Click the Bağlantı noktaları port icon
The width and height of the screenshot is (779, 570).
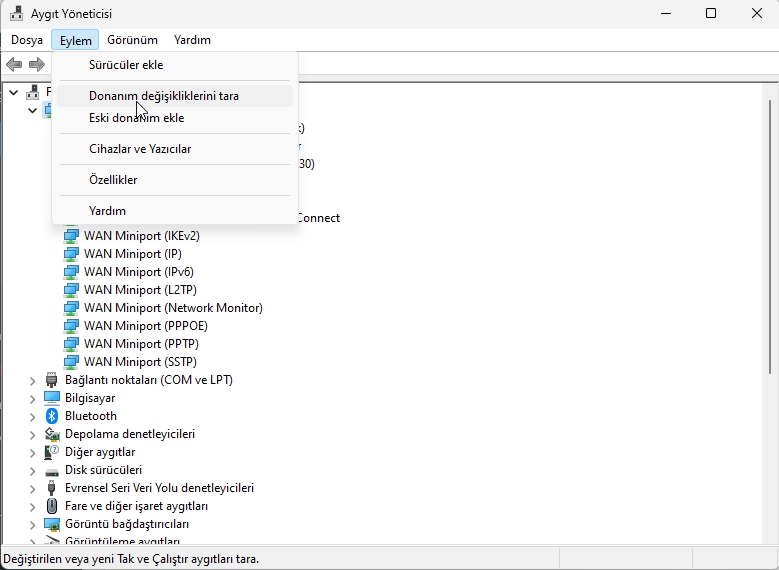coord(52,380)
